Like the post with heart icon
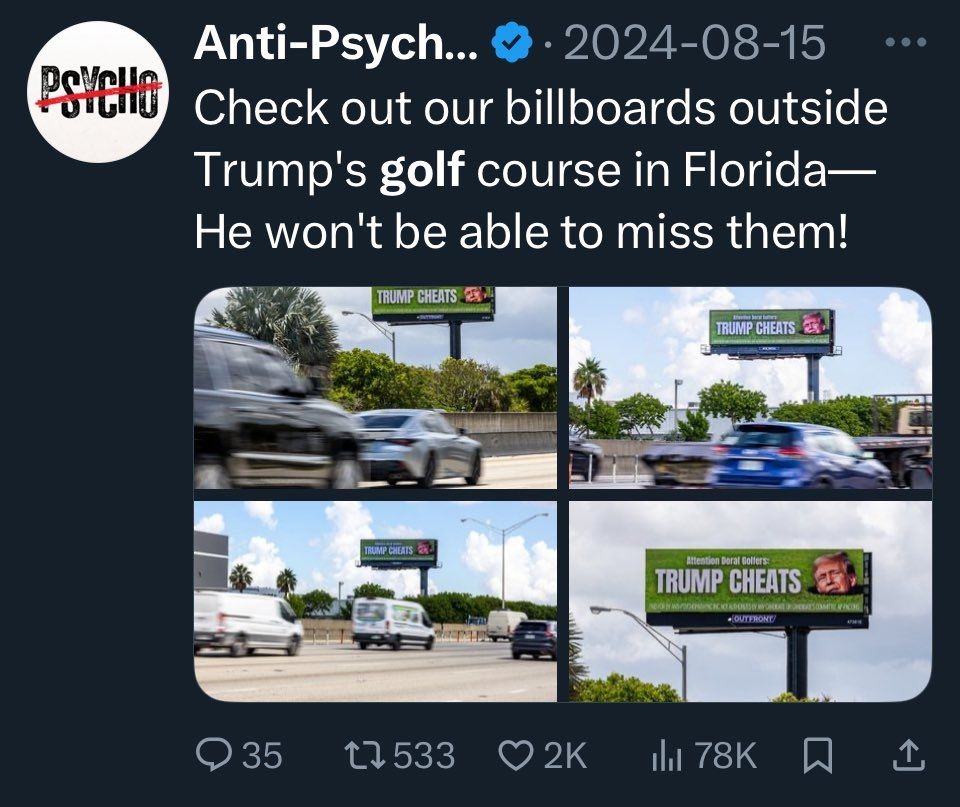The image size is (960, 807). coord(516,755)
